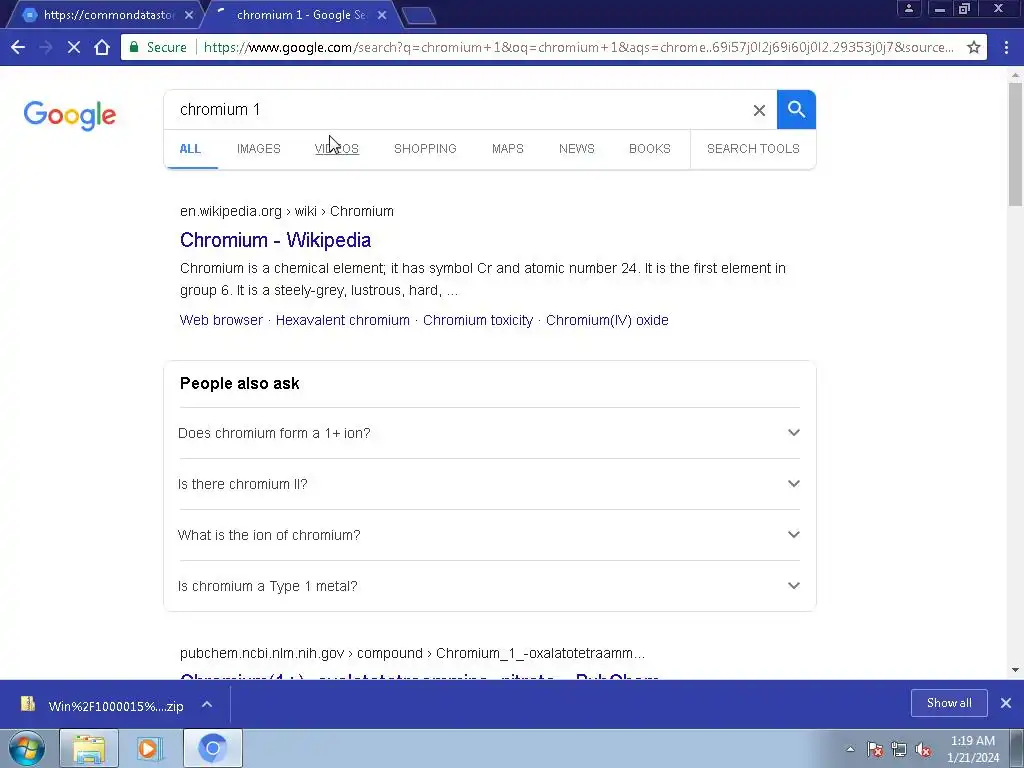Viewport: 1024px width, 768px height.
Task: Open the network status tray icon
Action: (x=899, y=749)
